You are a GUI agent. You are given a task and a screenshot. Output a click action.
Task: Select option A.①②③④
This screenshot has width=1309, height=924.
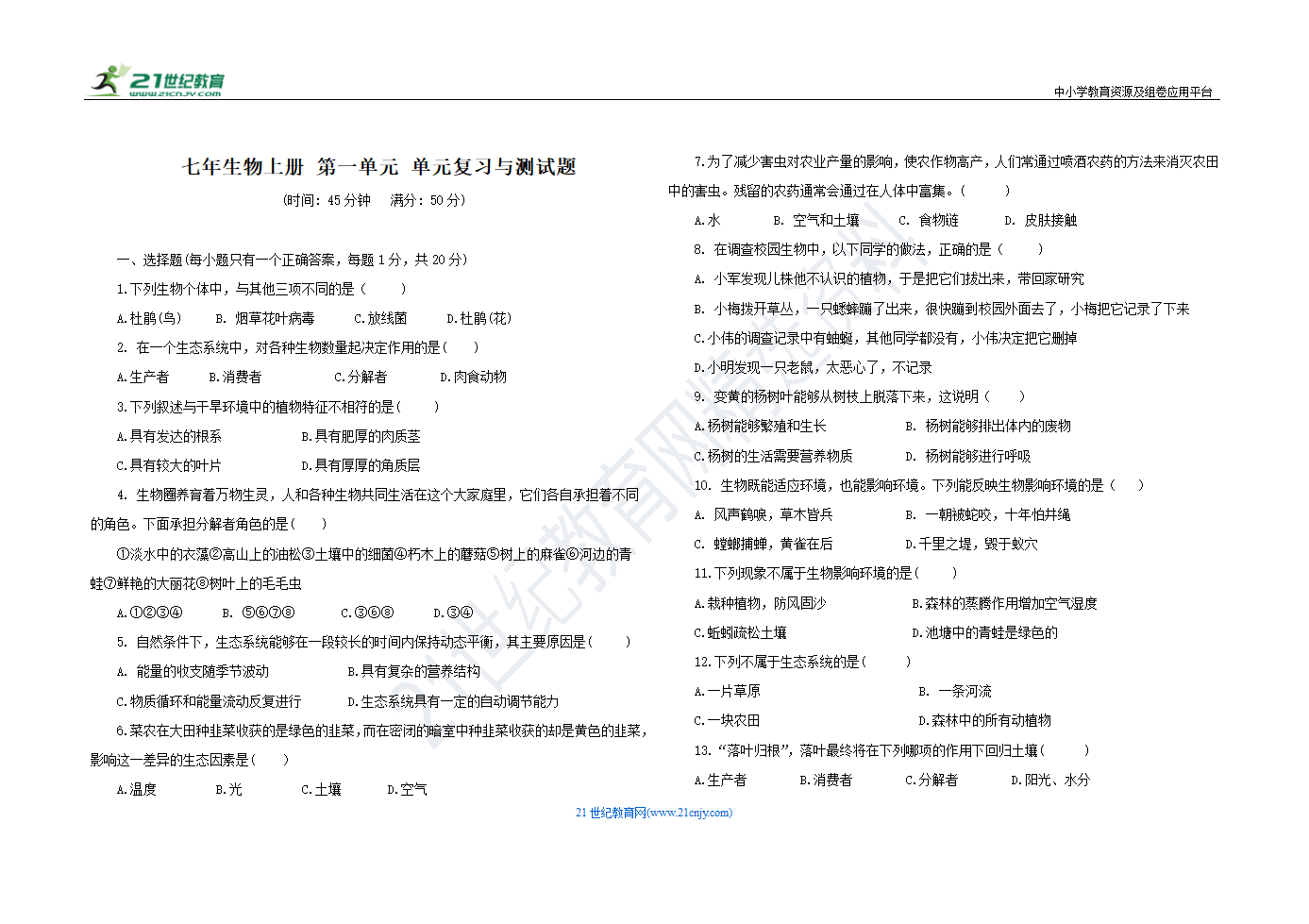pyautogui.click(x=149, y=613)
